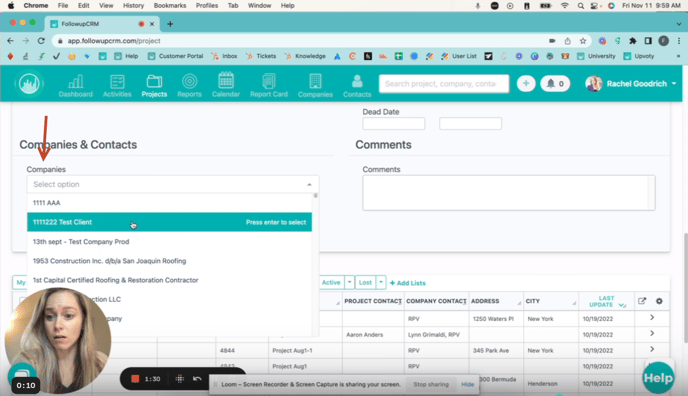This screenshot has height=396, width=688.
Task: Sort by PROJECT CONTACT column
Action: pos(373,301)
